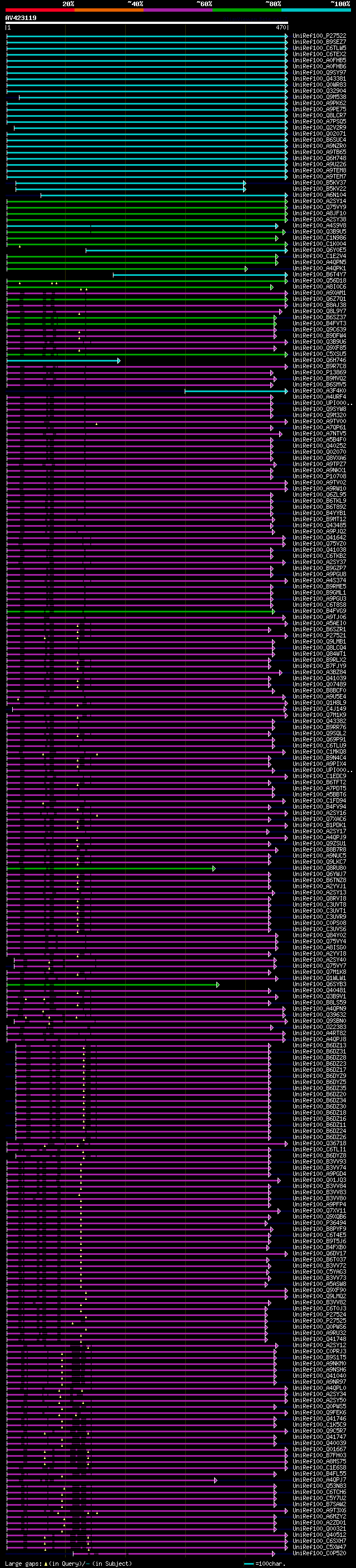356x1568 pixels.
Task: Click hit label UniRef100_A4QPN5
Action: (x=319, y=263)
